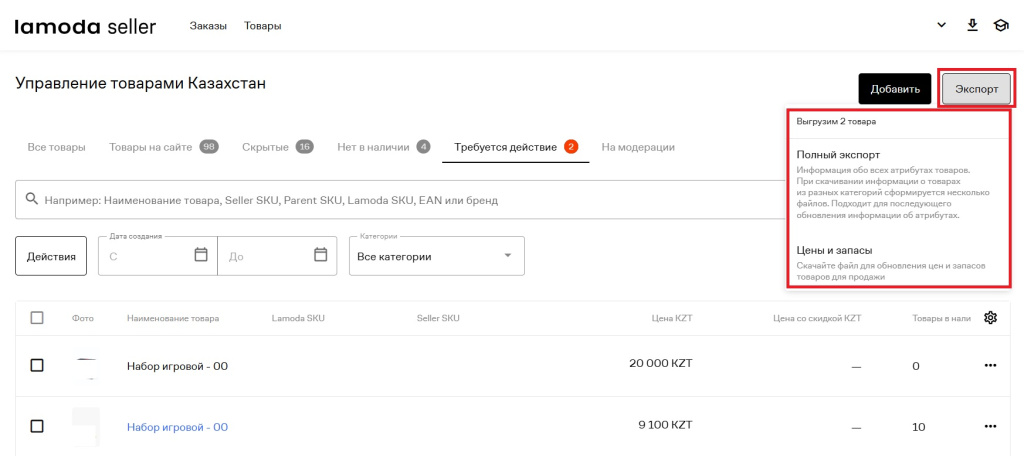Open calendar icon in 'До' date field
The image size is (1024, 456).
321,255
